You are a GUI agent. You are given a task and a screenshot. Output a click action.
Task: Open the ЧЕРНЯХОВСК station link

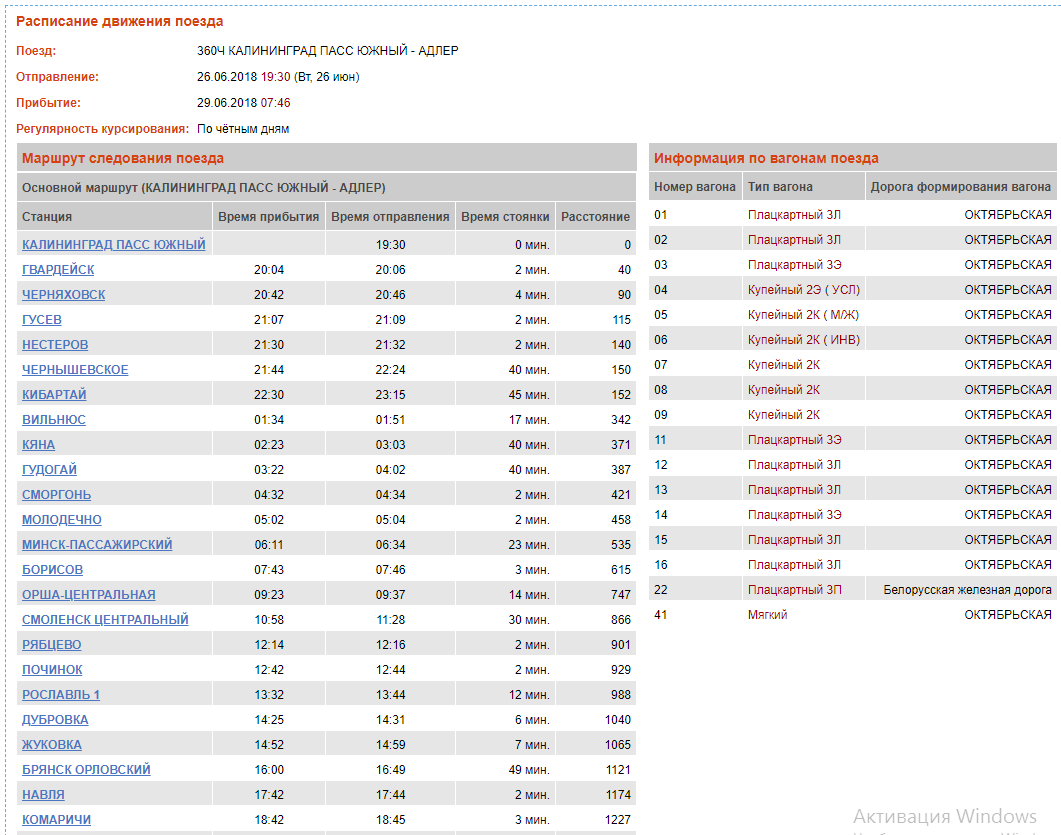63,295
